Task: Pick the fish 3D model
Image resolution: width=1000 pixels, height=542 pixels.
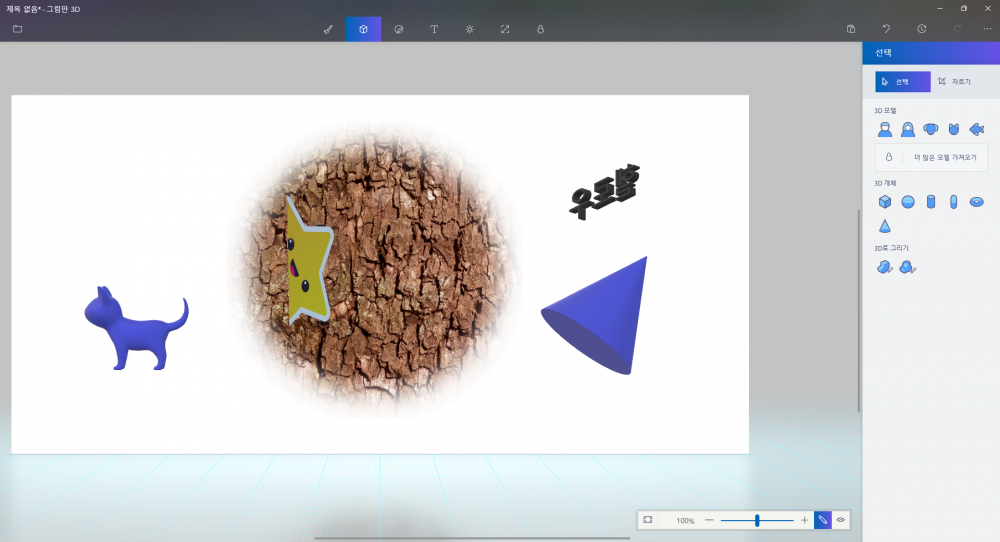Action: pos(977,129)
